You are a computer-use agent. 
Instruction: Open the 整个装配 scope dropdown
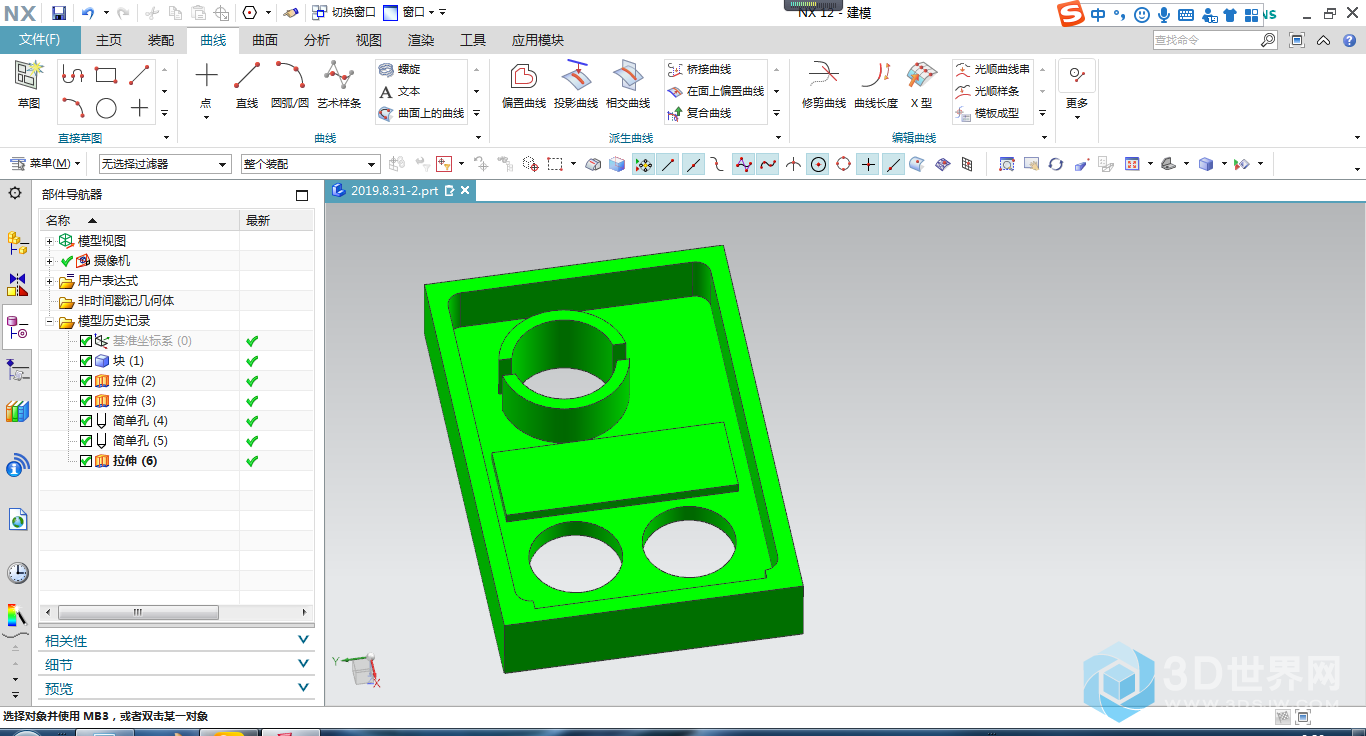[310, 164]
